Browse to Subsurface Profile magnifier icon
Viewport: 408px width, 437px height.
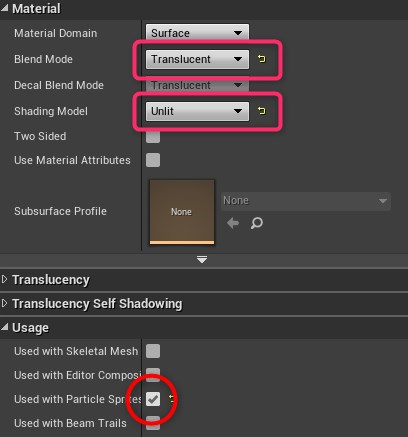257,223
